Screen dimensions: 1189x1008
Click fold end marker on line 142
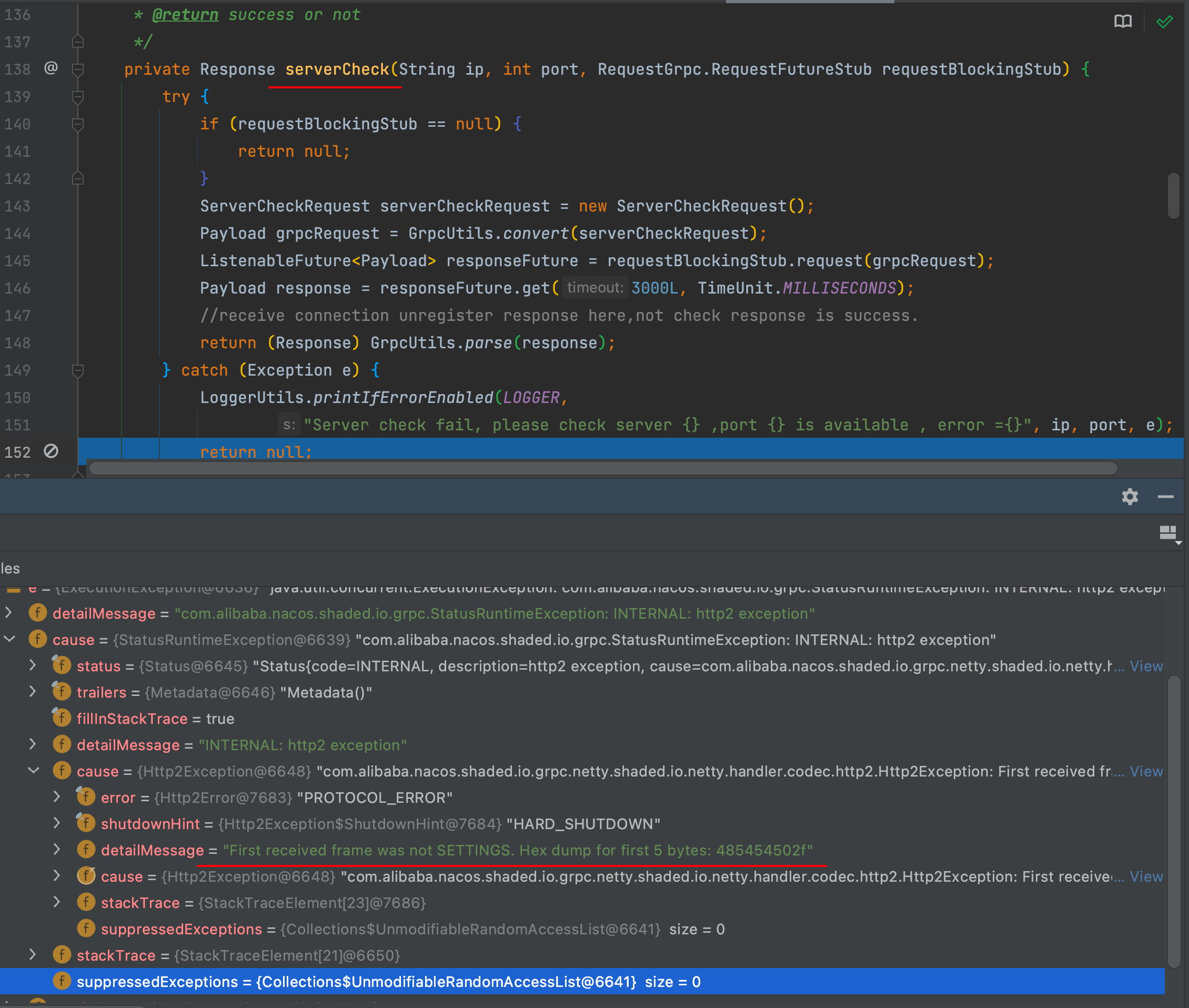(x=78, y=178)
